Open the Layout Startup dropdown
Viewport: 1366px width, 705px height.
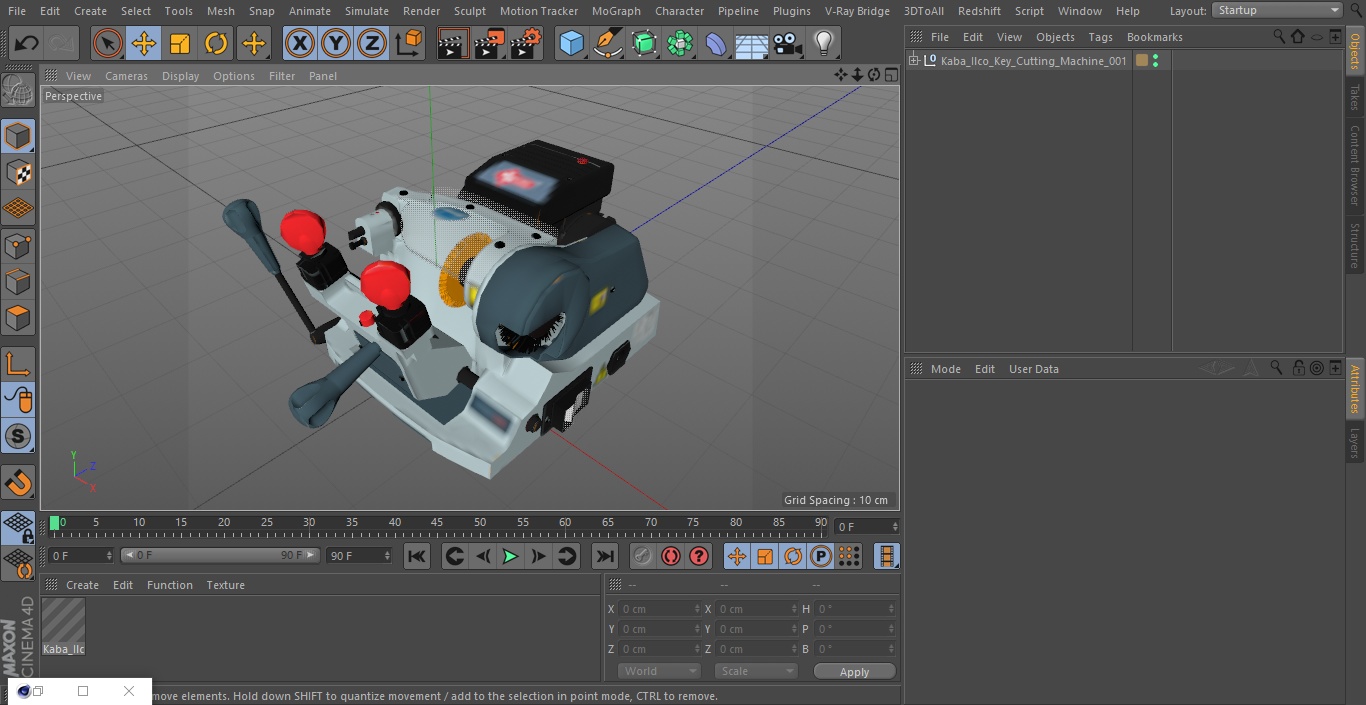pos(1277,10)
